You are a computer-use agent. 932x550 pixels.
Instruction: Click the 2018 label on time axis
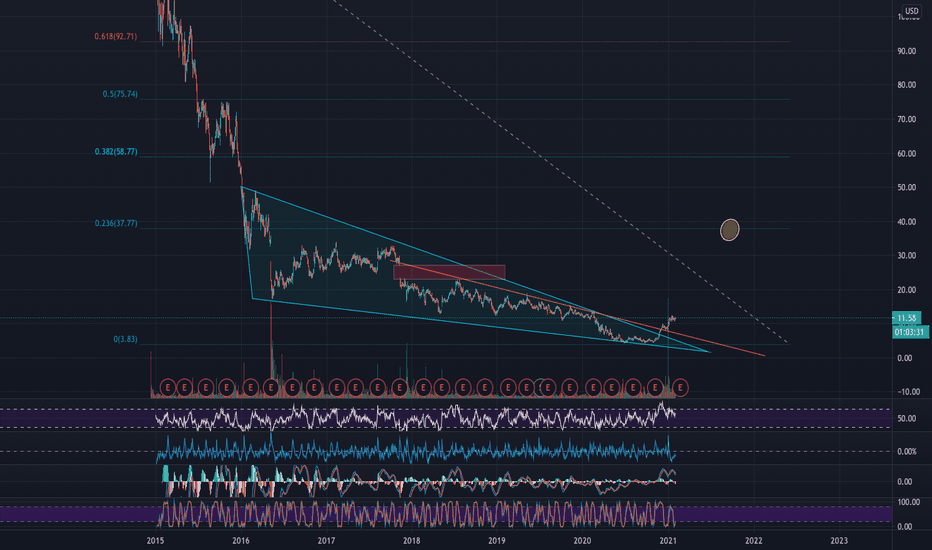tap(411, 540)
